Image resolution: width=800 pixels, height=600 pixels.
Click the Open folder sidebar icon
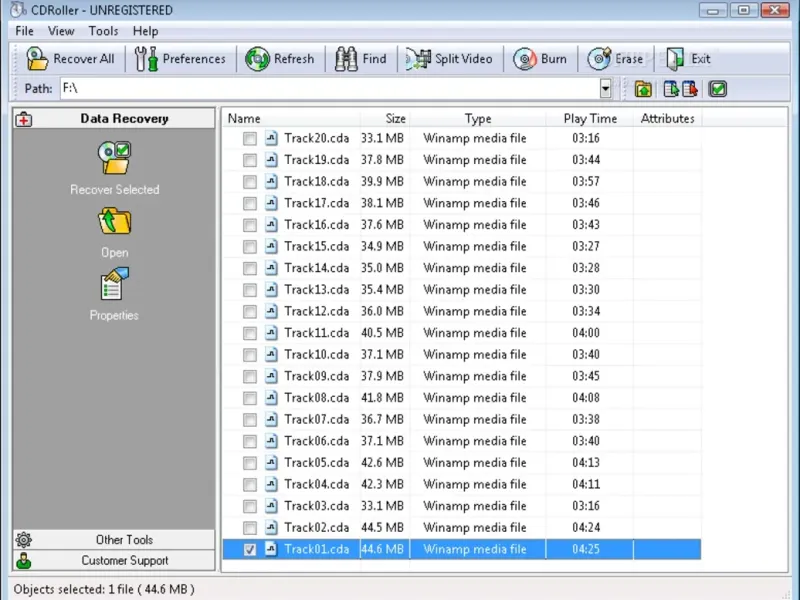pos(115,221)
